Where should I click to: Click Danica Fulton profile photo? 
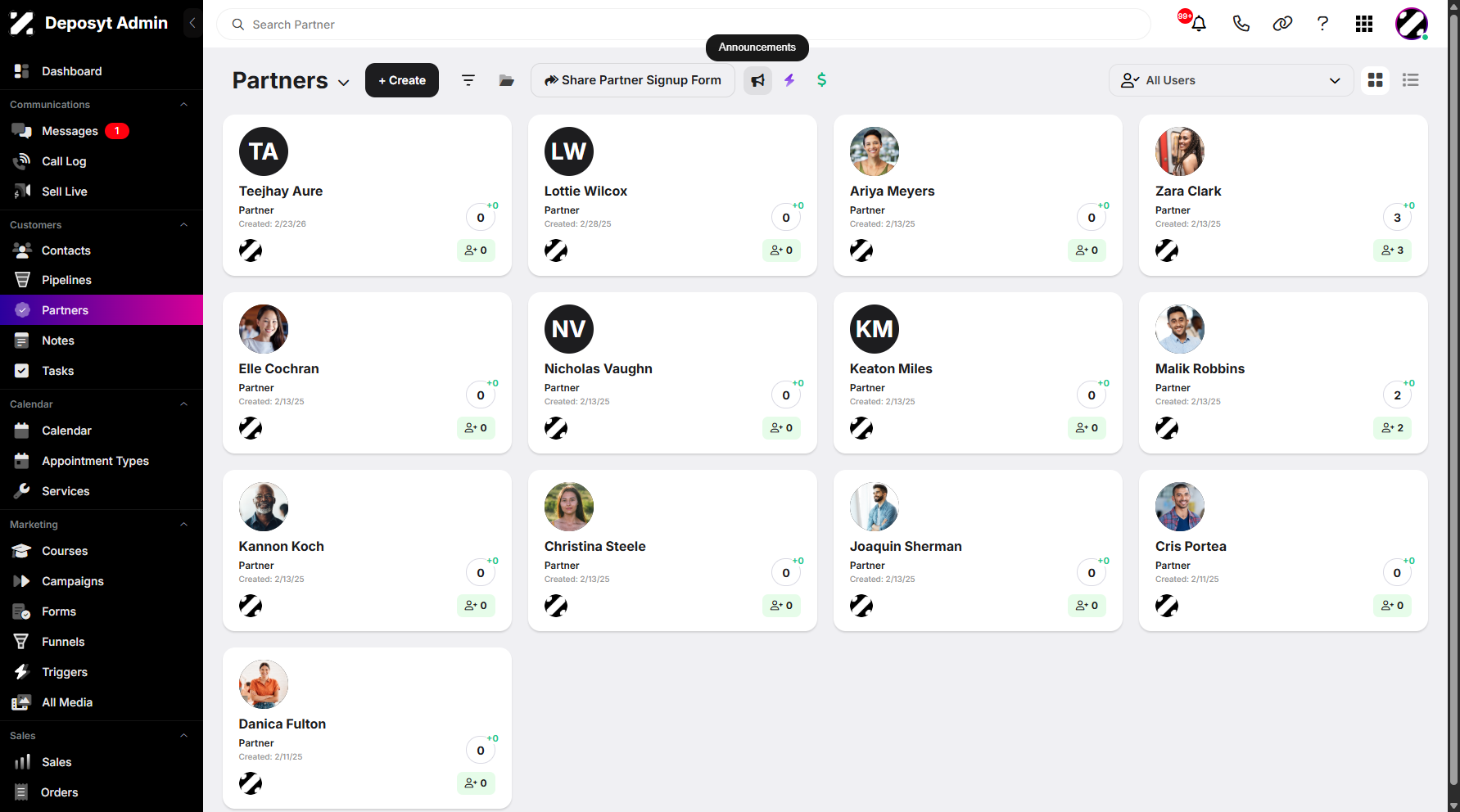coord(264,684)
